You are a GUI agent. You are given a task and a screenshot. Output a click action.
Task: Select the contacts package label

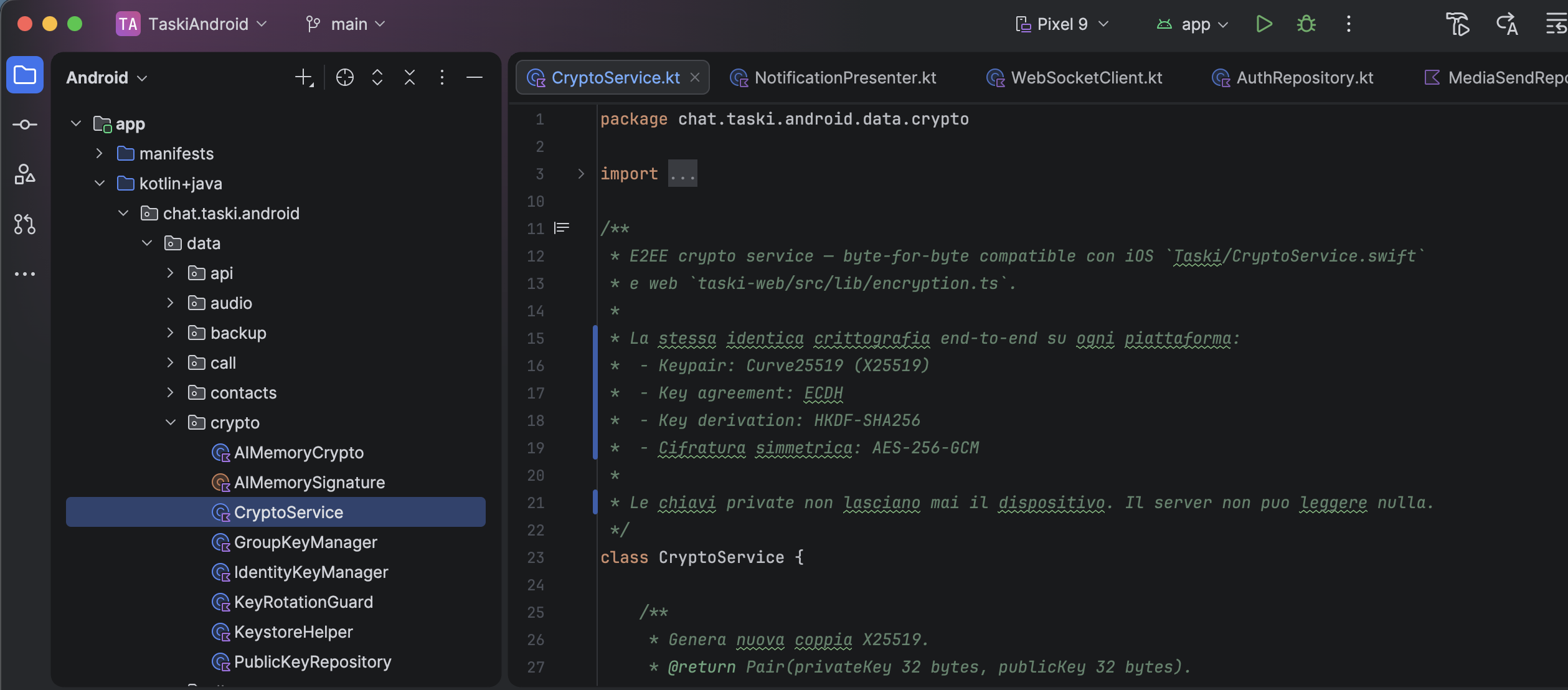coord(243,393)
